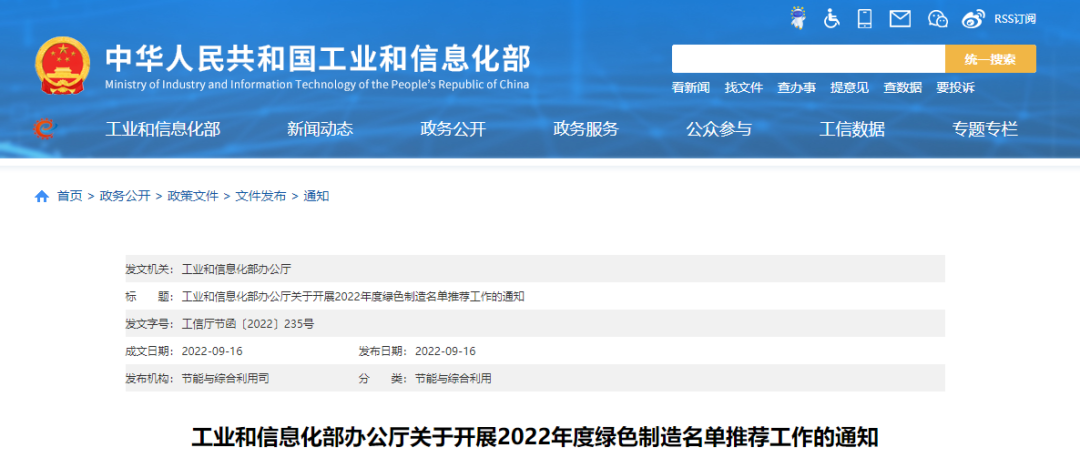Image resolution: width=1080 pixels, height=468 pixels.
Task: Open the mobile phone version icon
Action: pos(865,18)
